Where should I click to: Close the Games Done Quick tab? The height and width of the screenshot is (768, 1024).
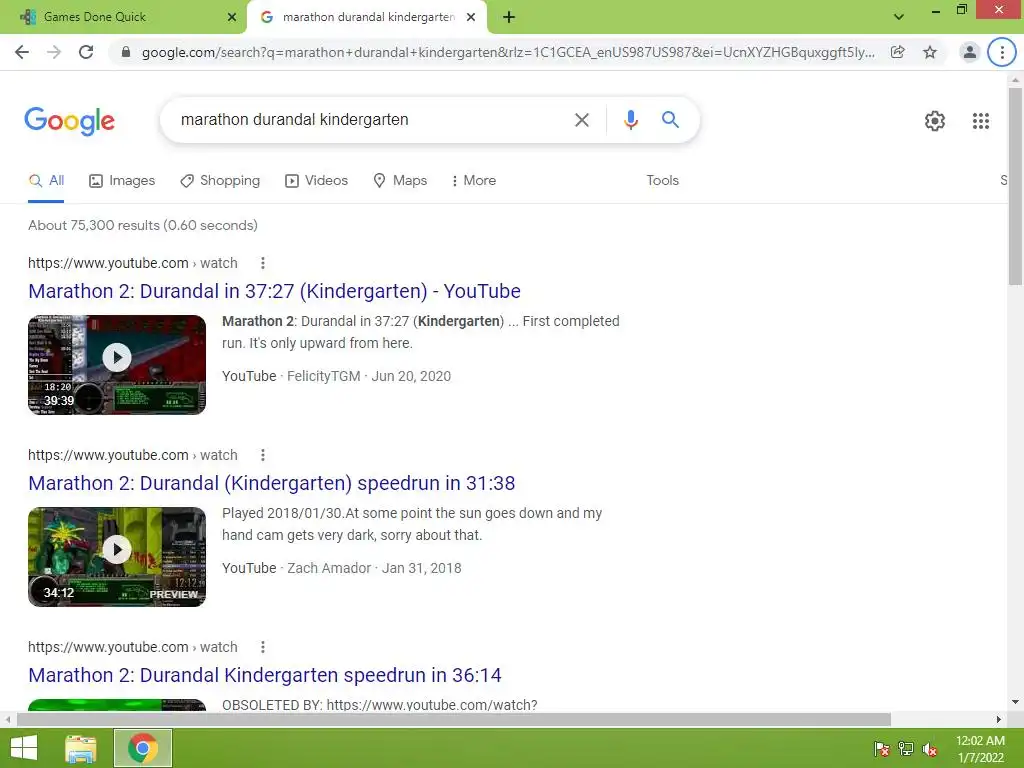232,17
